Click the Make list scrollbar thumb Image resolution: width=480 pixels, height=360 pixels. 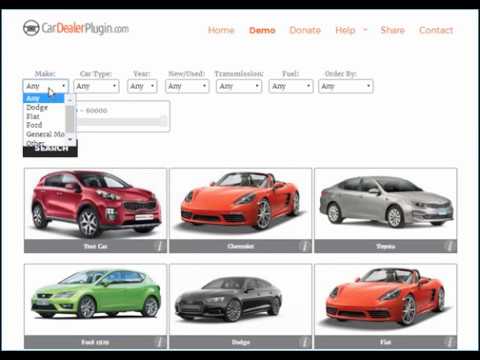70,118
